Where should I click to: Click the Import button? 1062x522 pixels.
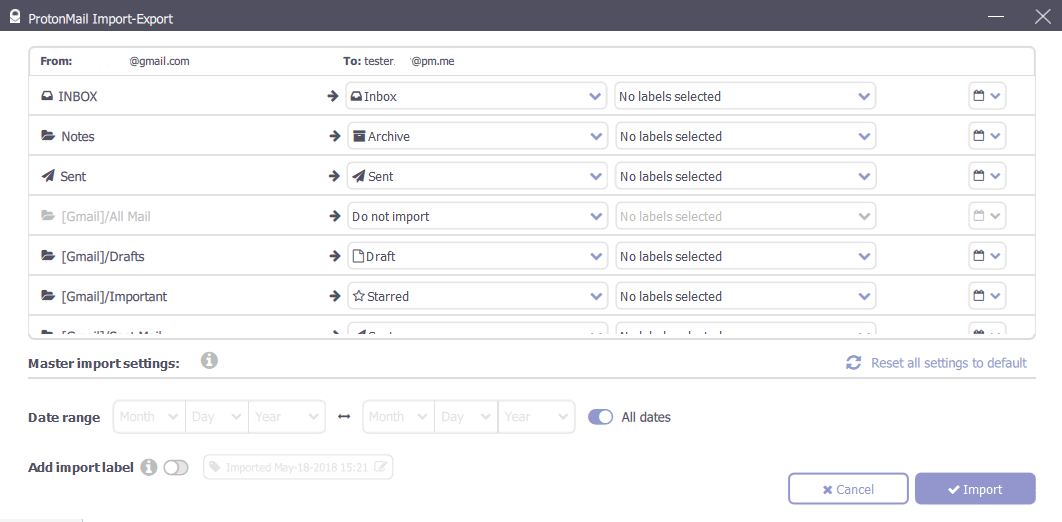(975, 489)
